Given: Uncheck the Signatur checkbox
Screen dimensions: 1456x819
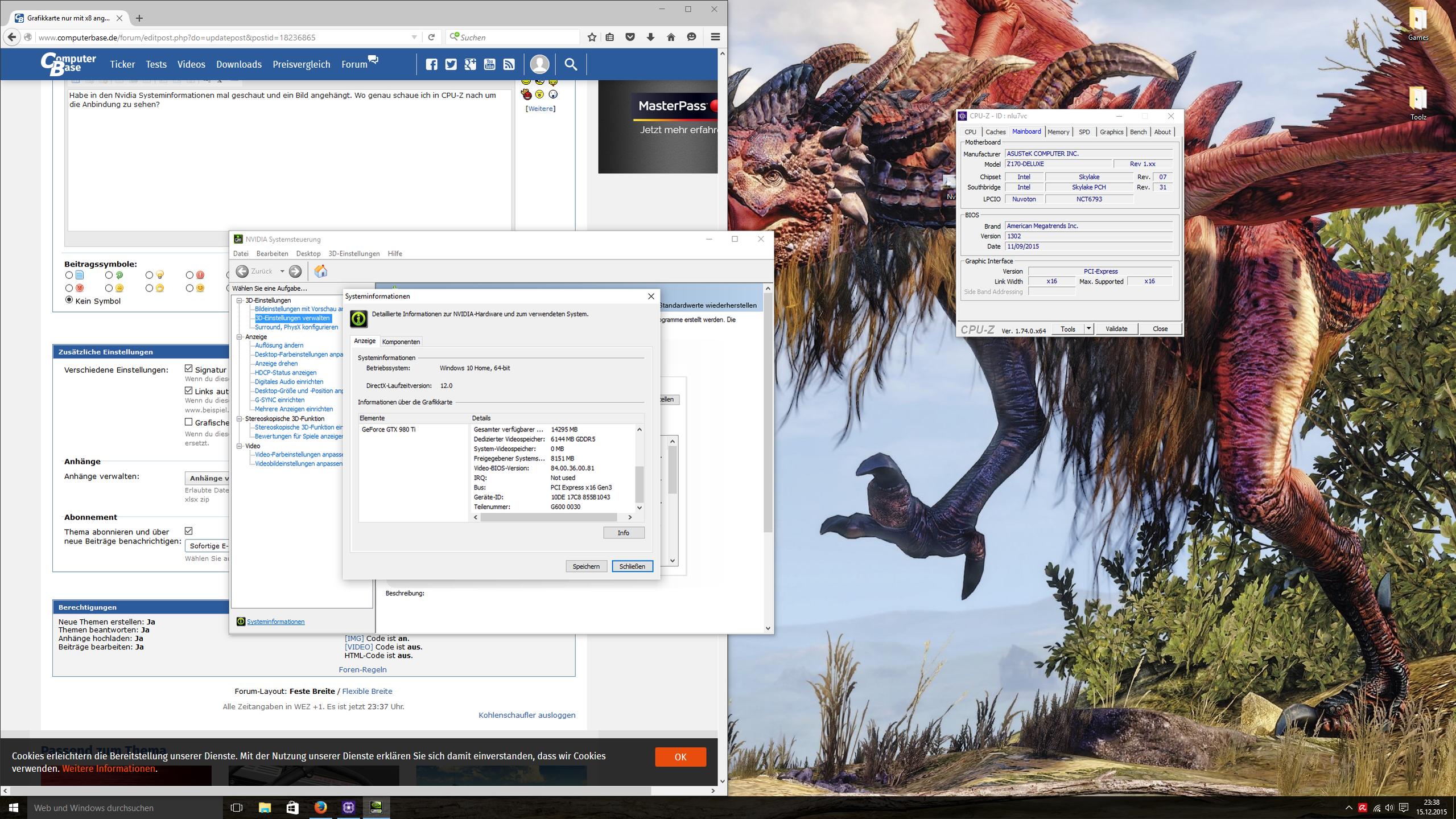Looking at the screenshot, I should 189,369.
